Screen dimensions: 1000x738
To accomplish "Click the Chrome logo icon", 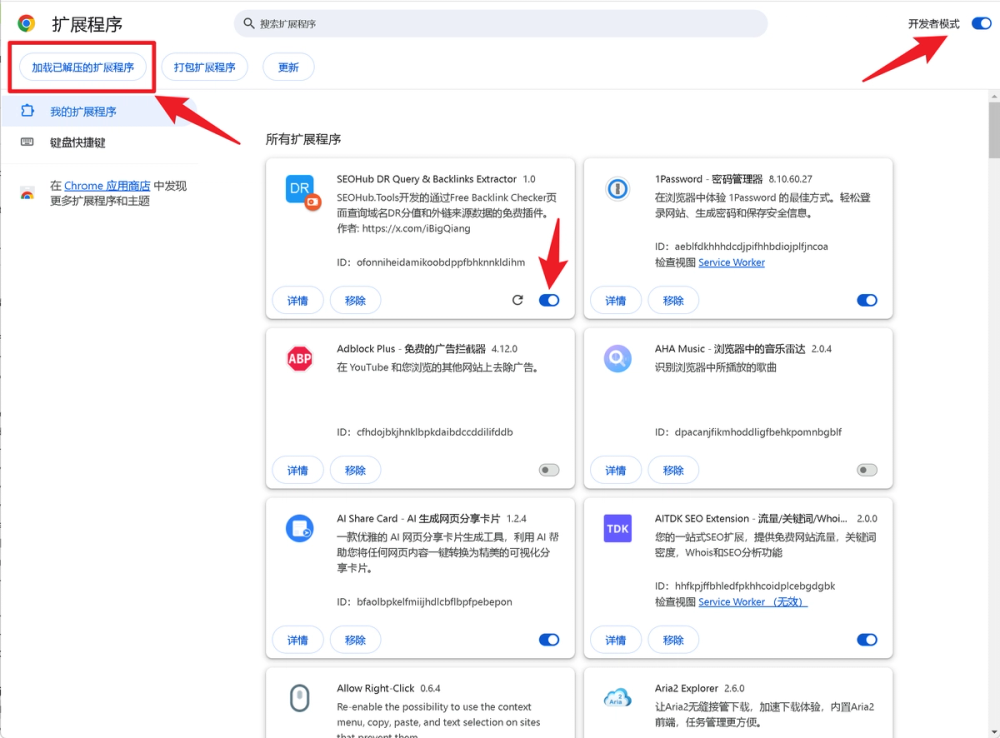I will (x=26, y=24).
